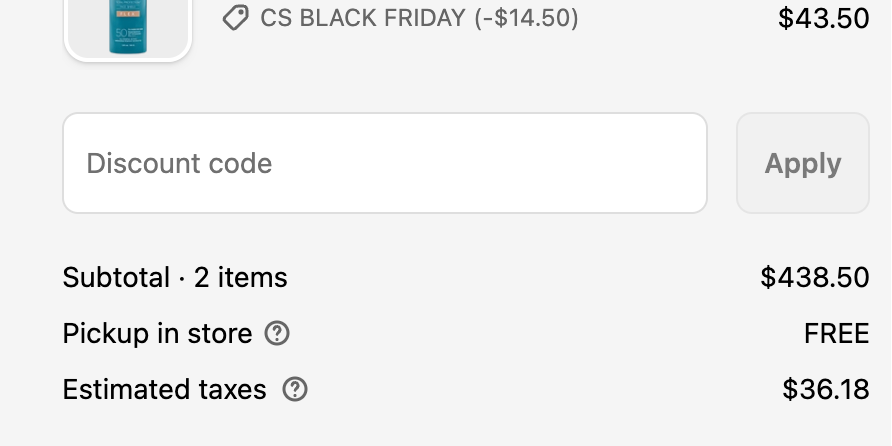
Task: Click the Discount code placeholder text
Action: coord(179,163)
